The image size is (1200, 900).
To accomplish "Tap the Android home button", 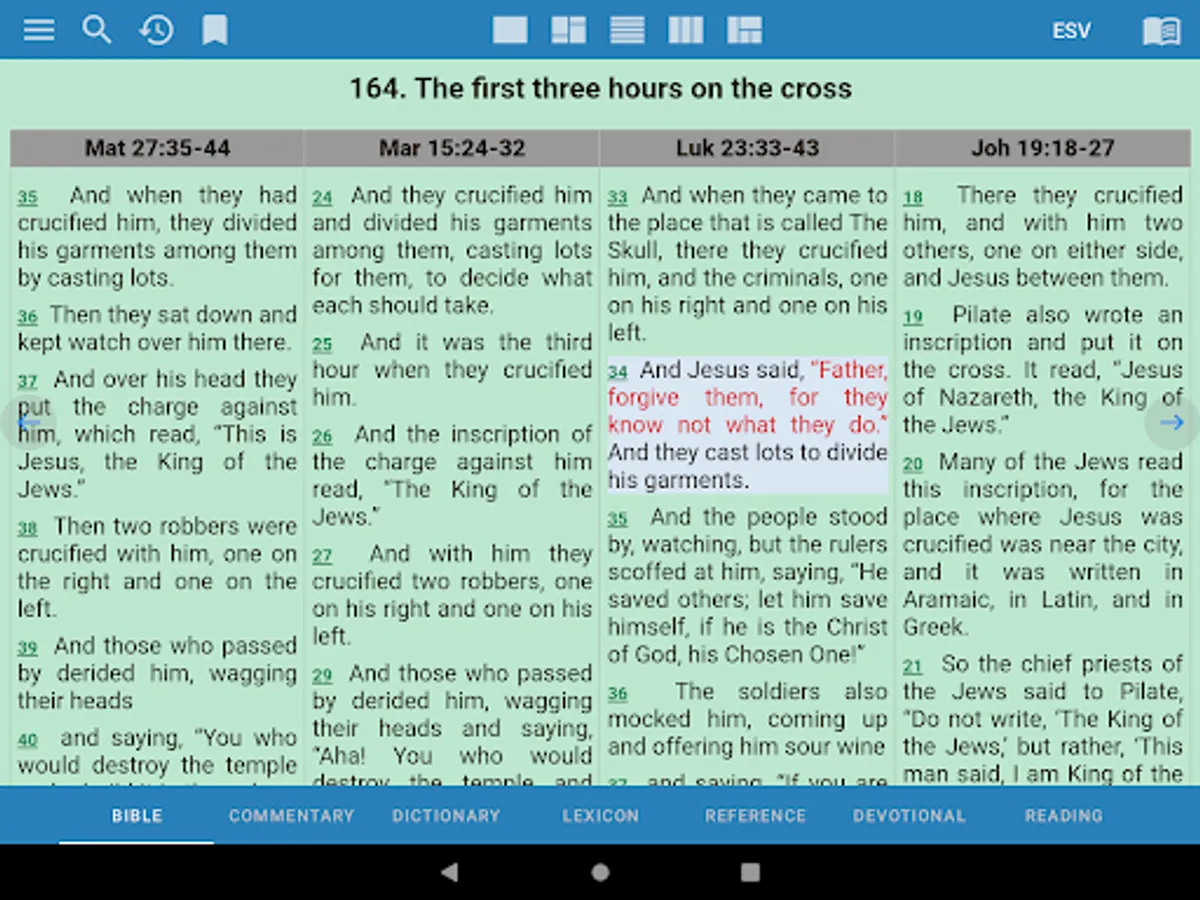I will click(x=600, y=872).
